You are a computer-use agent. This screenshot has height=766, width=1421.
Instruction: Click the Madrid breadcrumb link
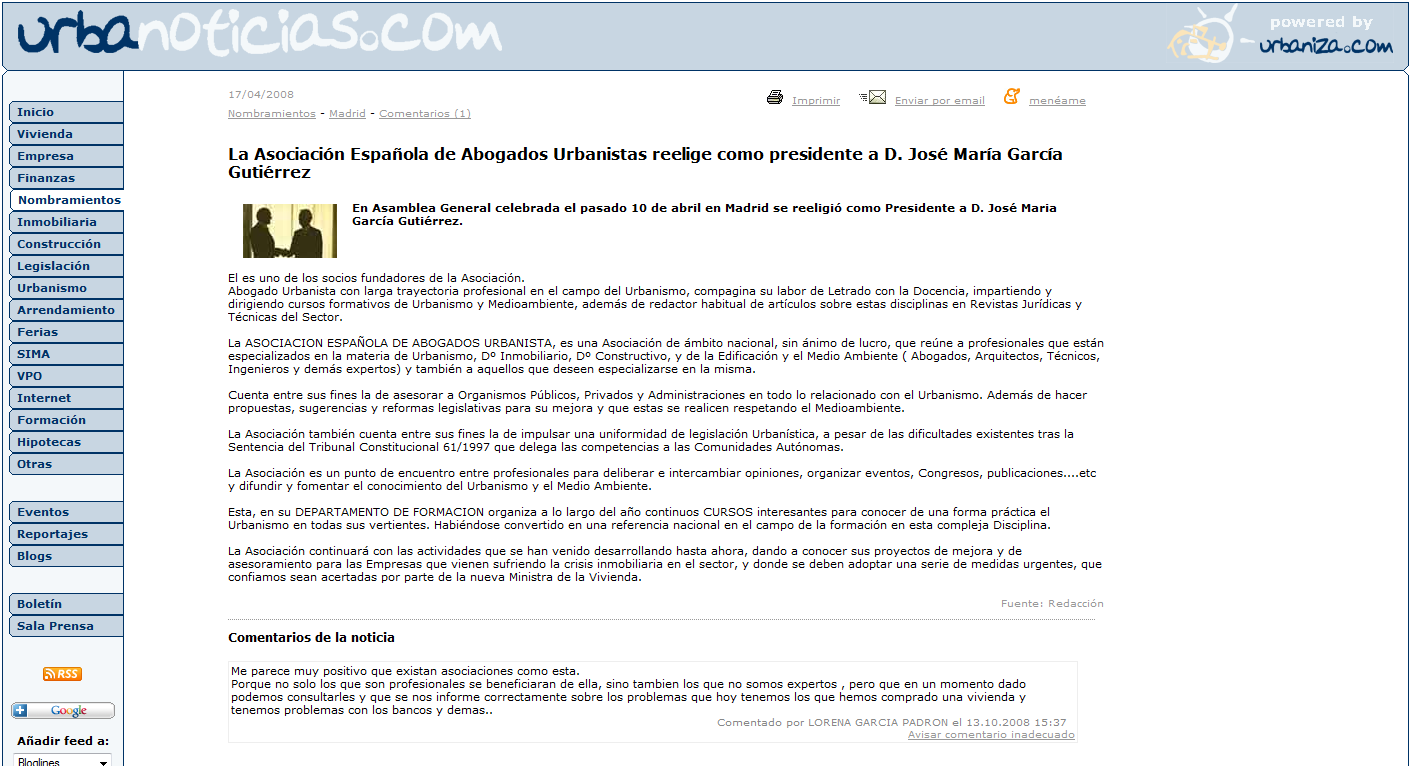click(347, 114)
